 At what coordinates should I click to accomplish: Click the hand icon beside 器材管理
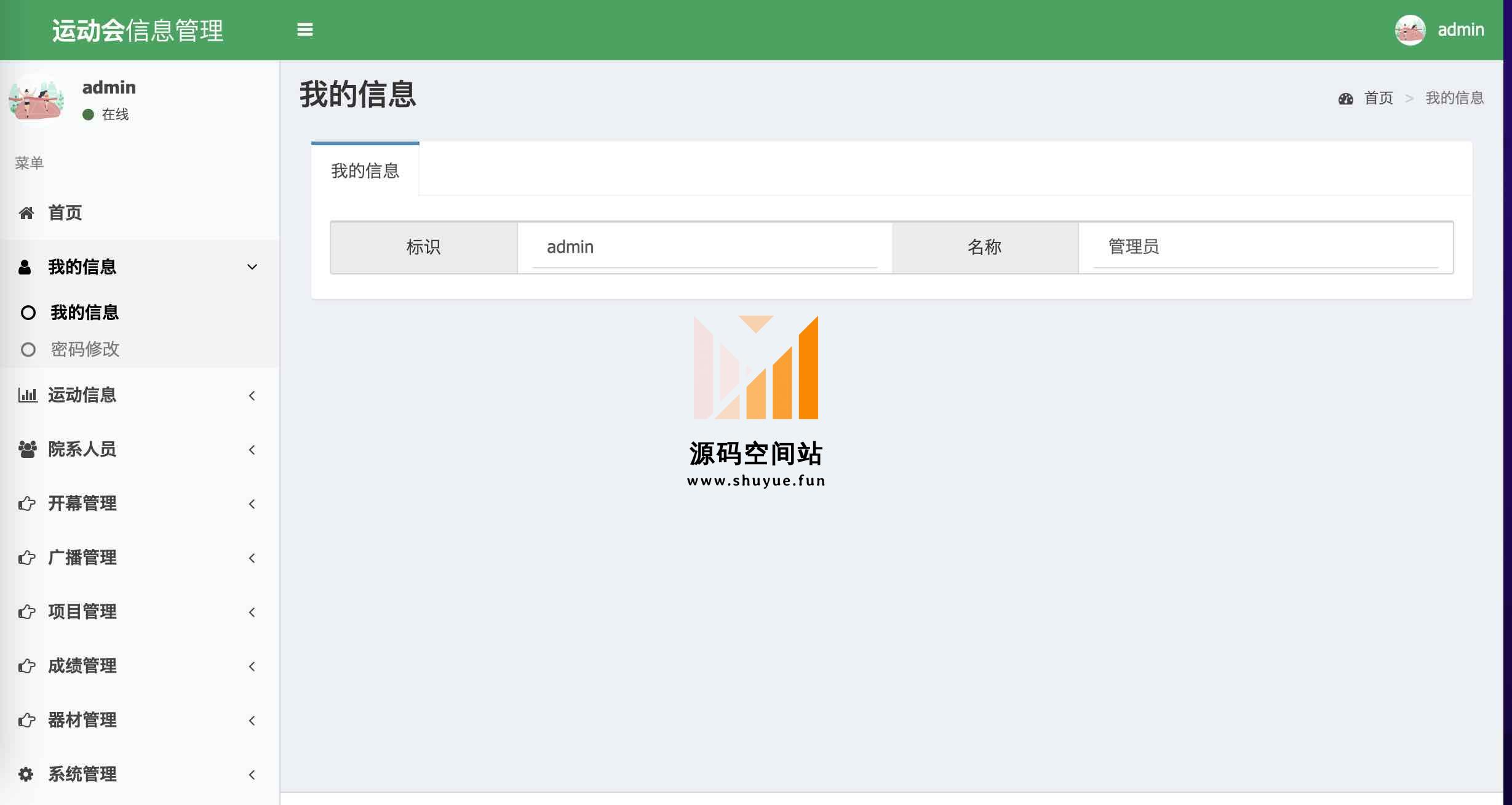click(x=27, y=720)
